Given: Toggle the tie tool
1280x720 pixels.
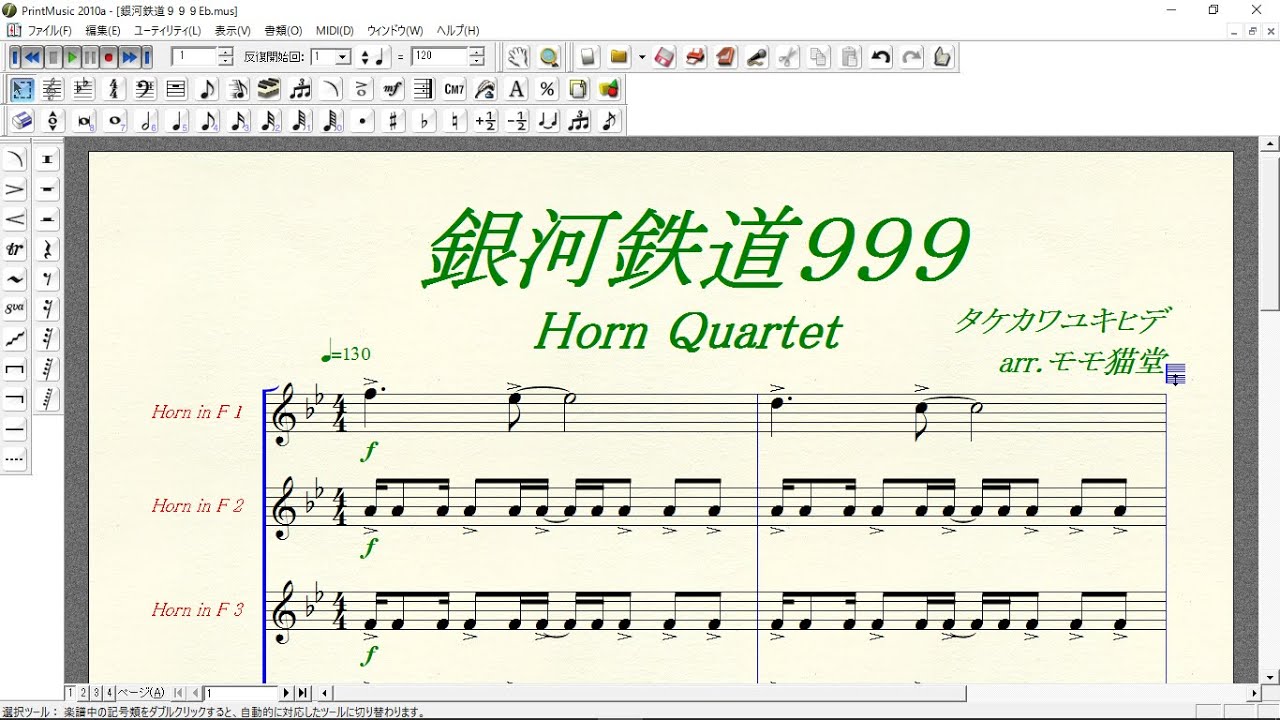Looking at the screenshot, I should click(548, 121).
